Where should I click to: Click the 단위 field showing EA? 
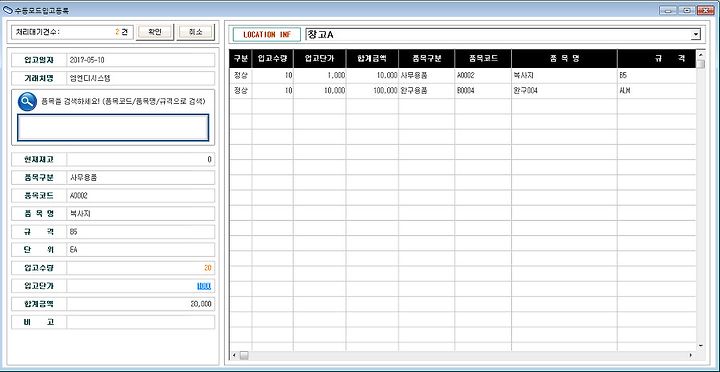(x=141, y=250)
